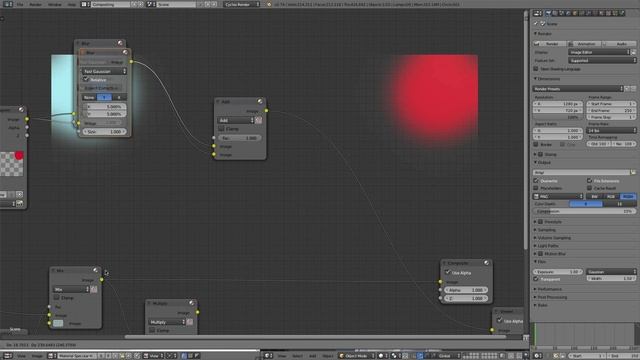Expand the Sampling panel
The image size is (640, 360).
(547, 230)
